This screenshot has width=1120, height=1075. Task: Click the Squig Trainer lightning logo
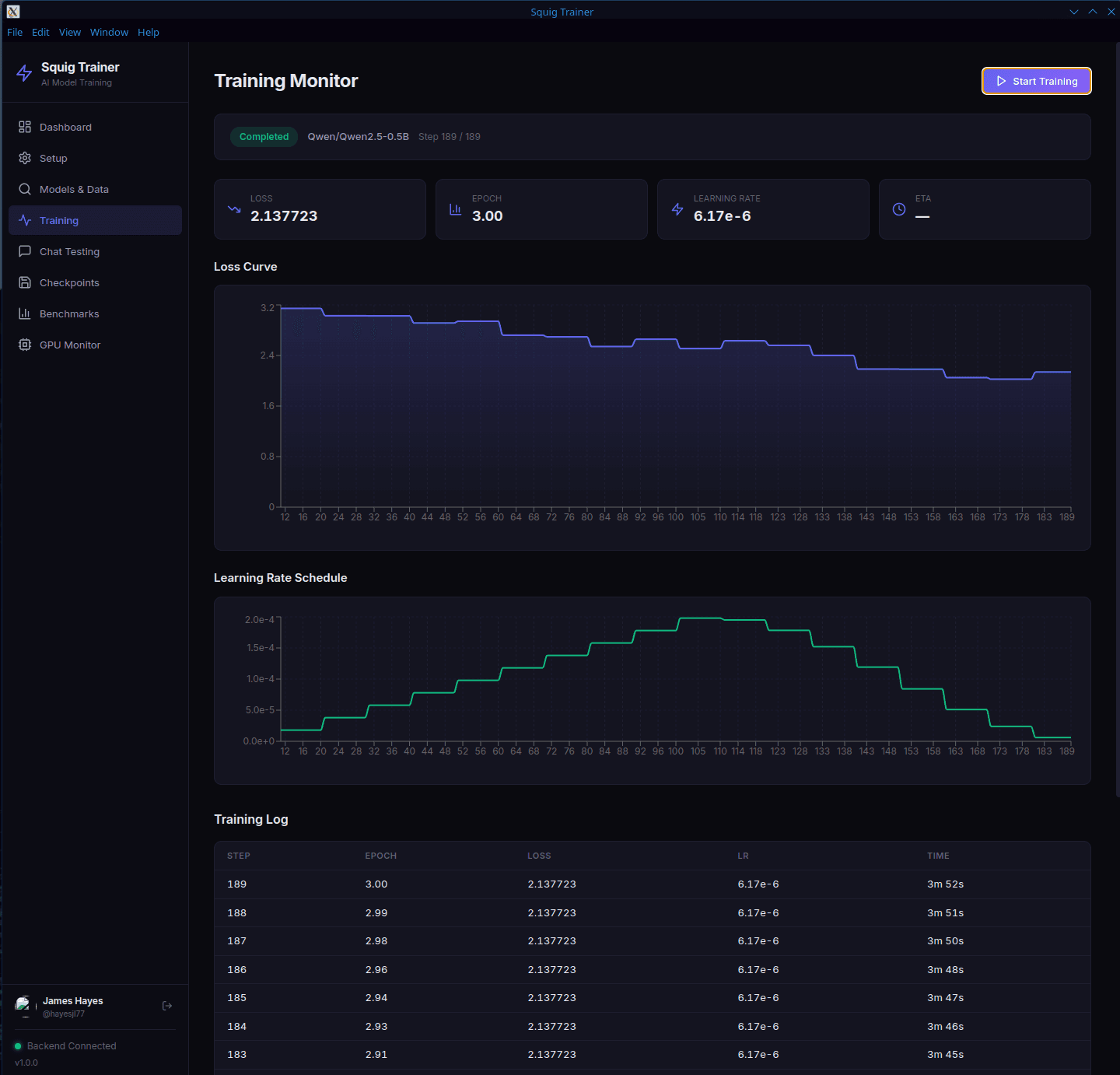[24, 74]
